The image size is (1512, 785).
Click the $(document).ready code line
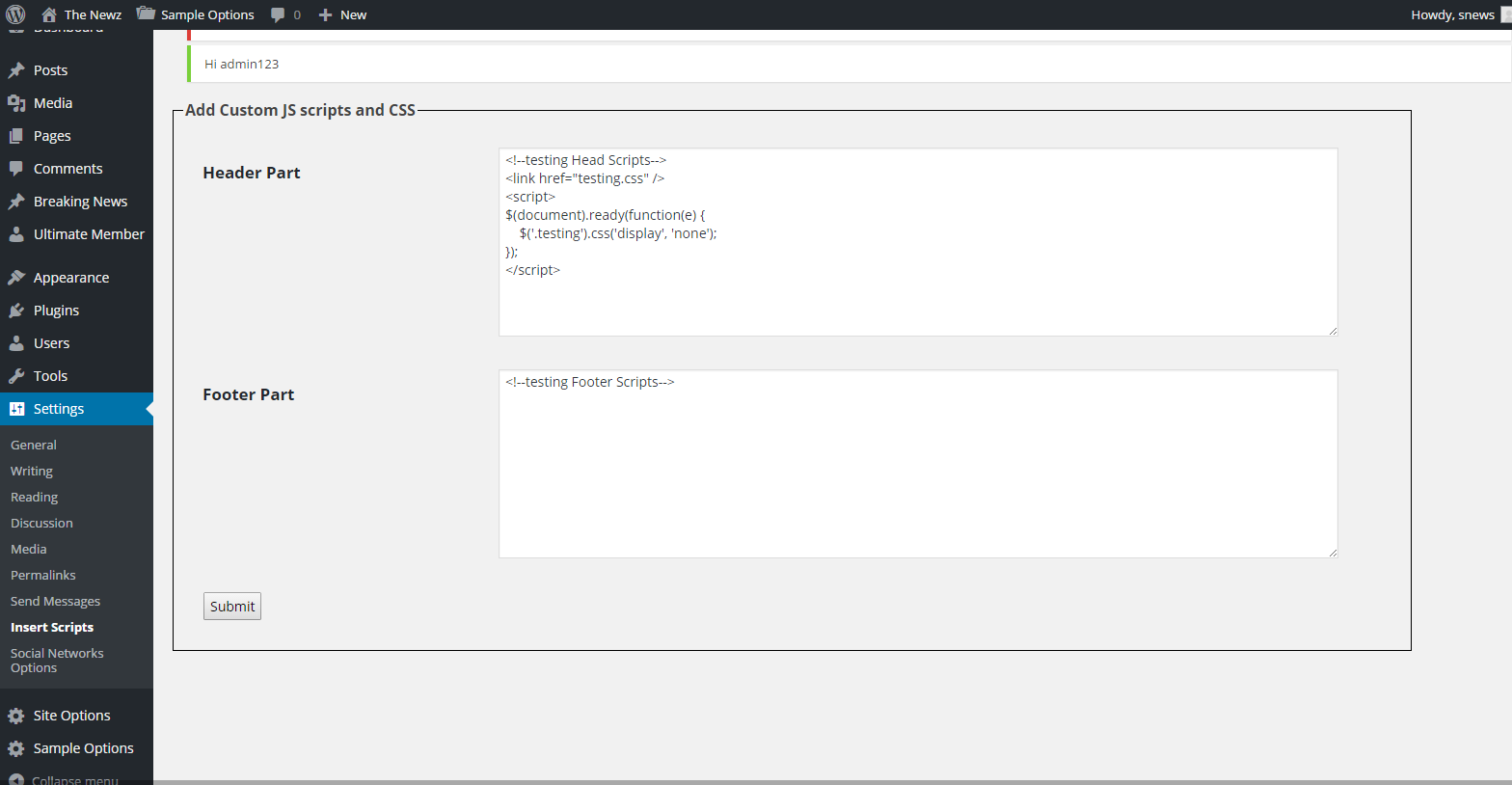(x=606, y=215)
